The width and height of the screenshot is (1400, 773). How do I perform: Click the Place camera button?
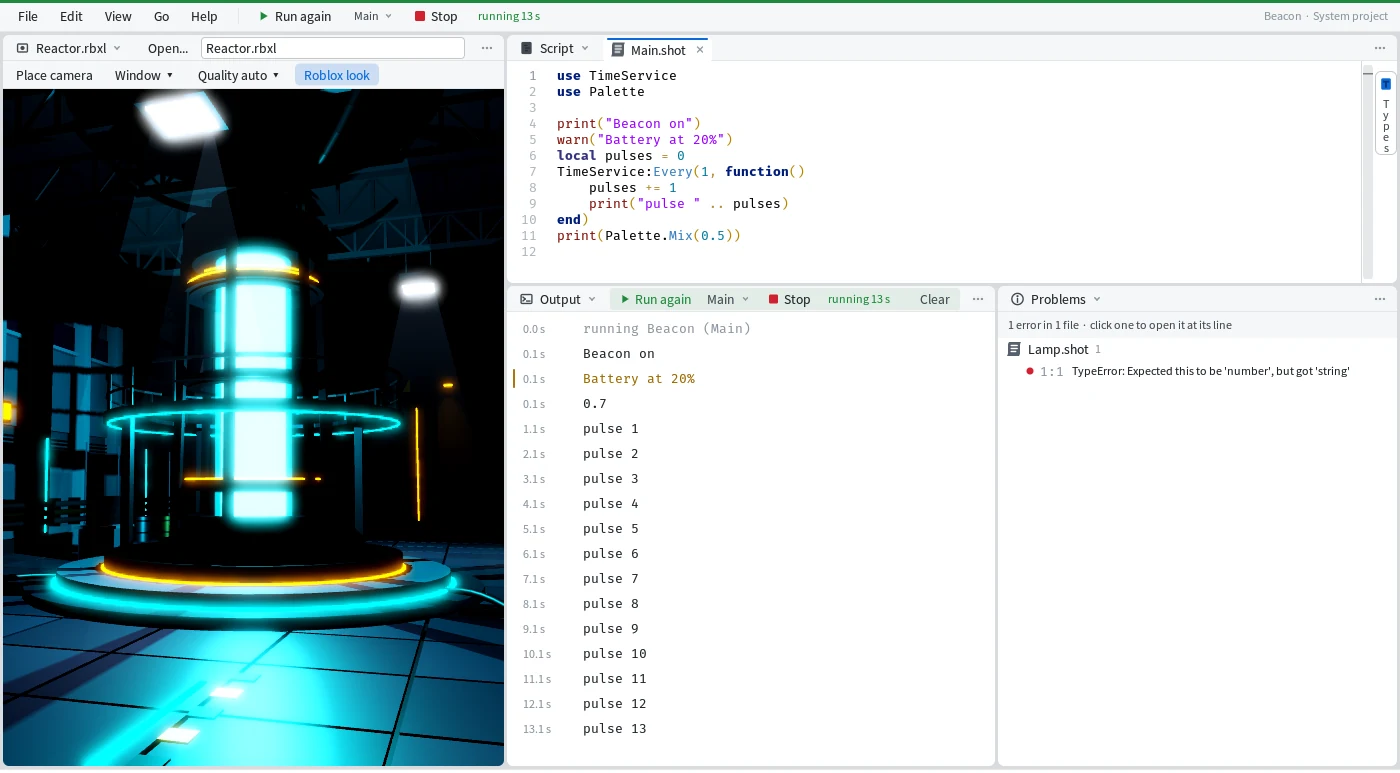point(54,75)
